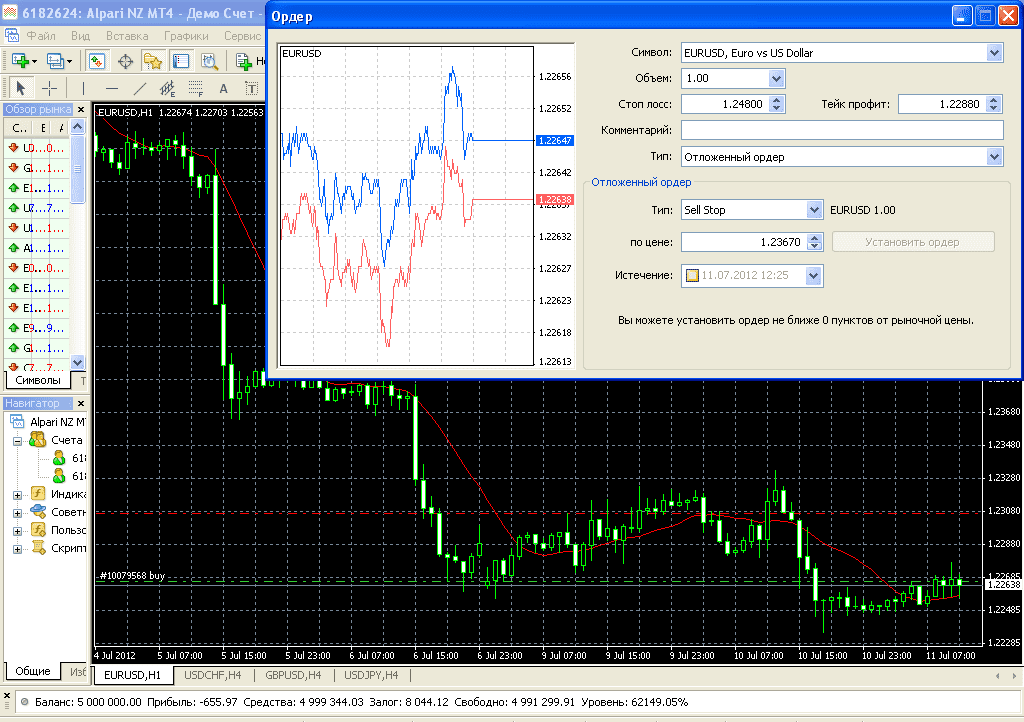Toggle the Navigator folder-star icon
This screenshot has width=1024, height=722.
tap(153, 61)
